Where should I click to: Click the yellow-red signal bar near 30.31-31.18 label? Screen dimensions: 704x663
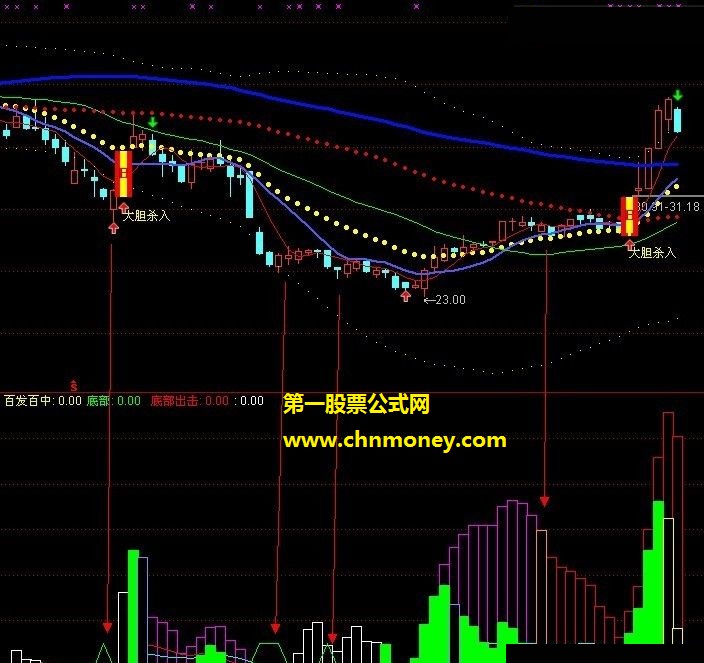(x=629, y=216)
